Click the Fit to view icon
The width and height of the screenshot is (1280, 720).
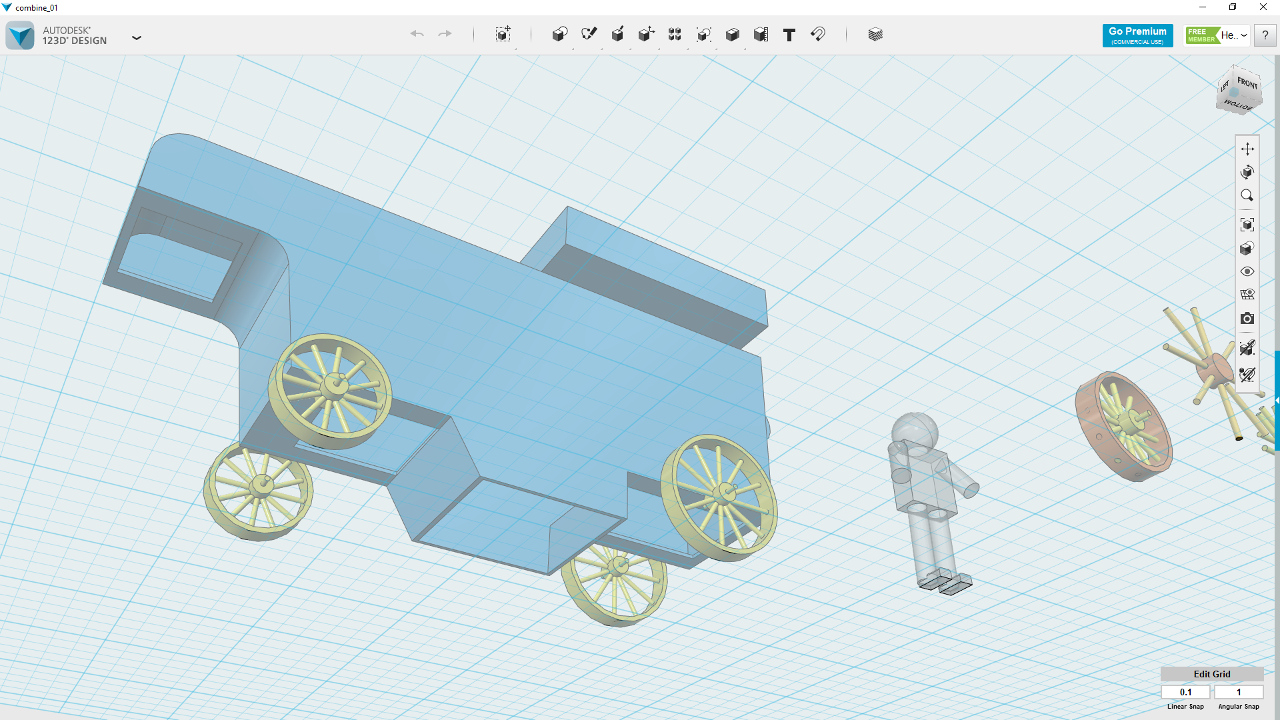tap(1247, 225)
